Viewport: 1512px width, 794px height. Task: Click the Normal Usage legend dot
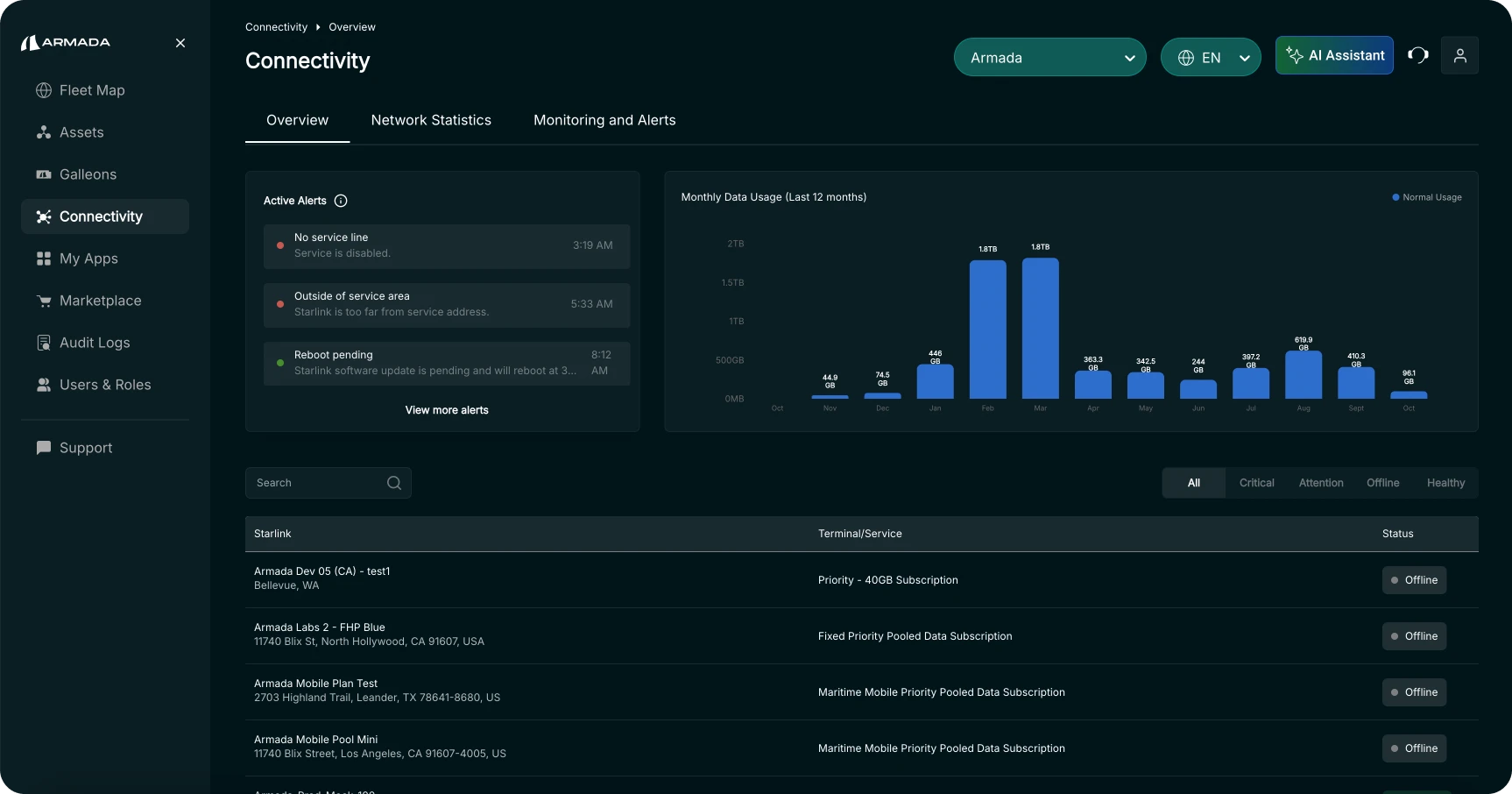point(1395,197)
